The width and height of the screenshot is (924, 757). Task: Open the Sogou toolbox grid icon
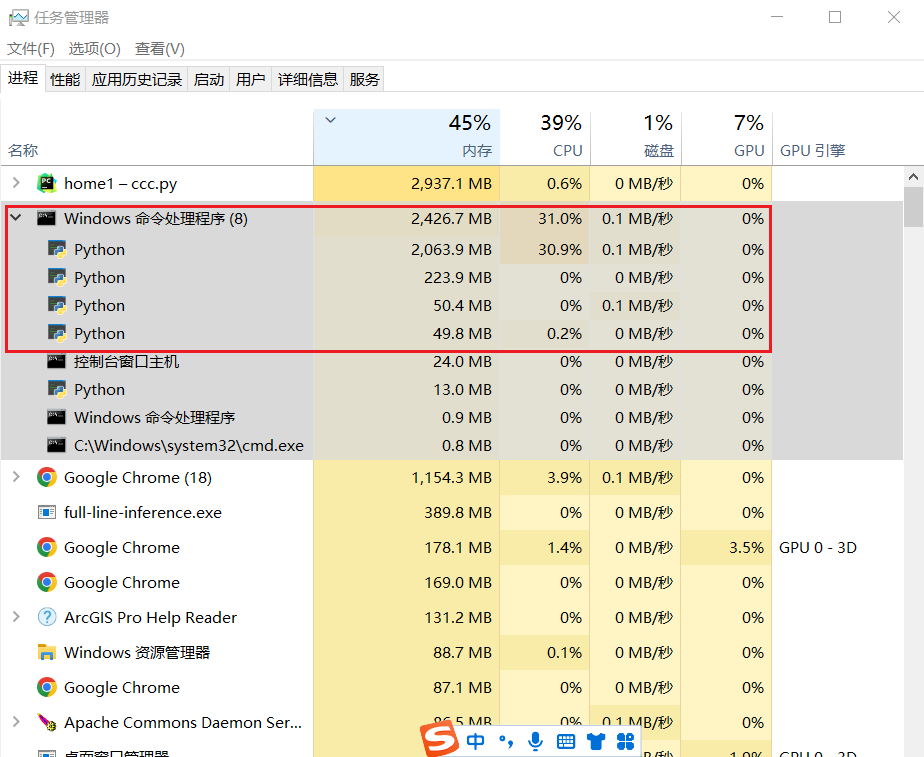(x=625, y=741)
